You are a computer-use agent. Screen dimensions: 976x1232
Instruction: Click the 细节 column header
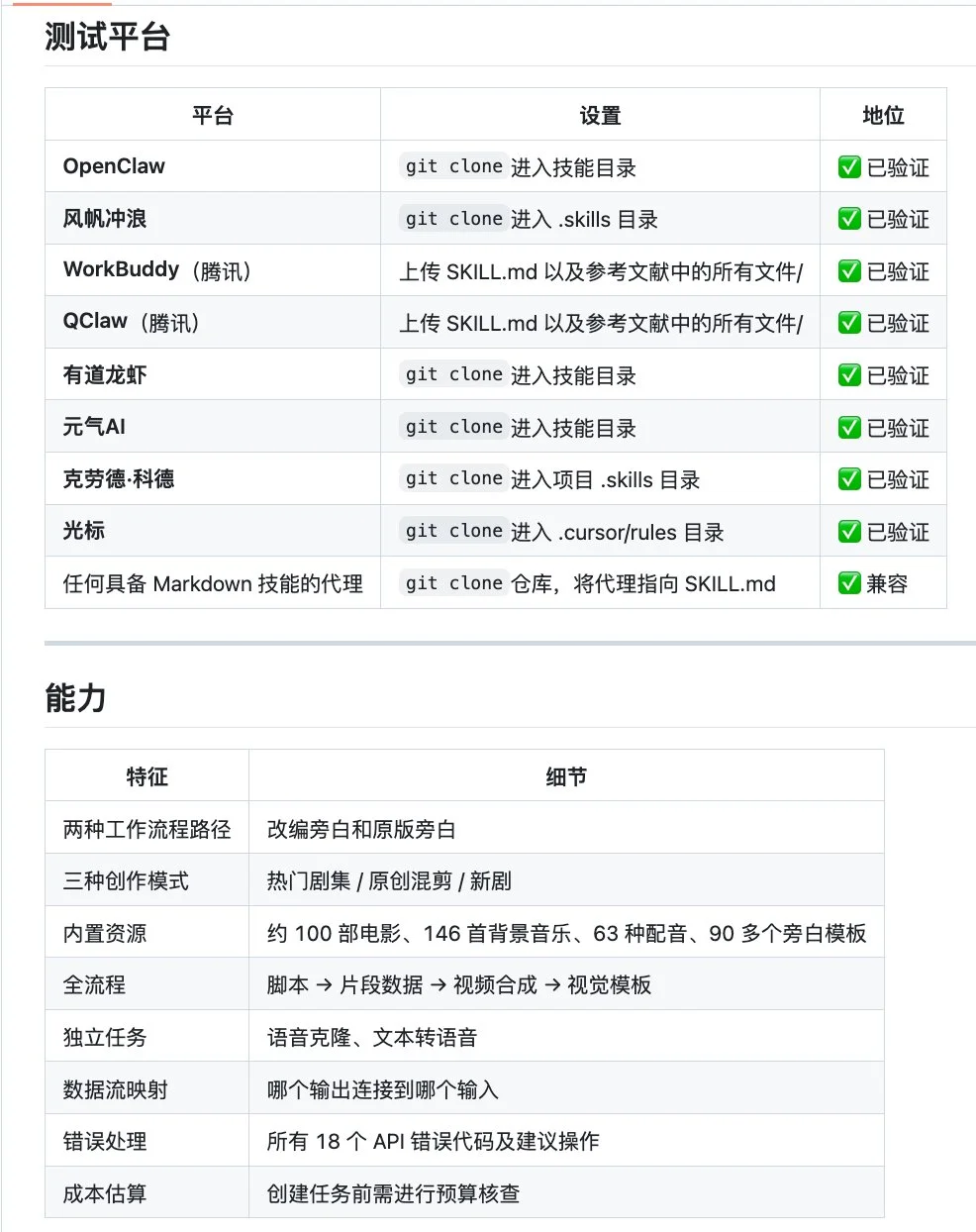click(566, 776)
